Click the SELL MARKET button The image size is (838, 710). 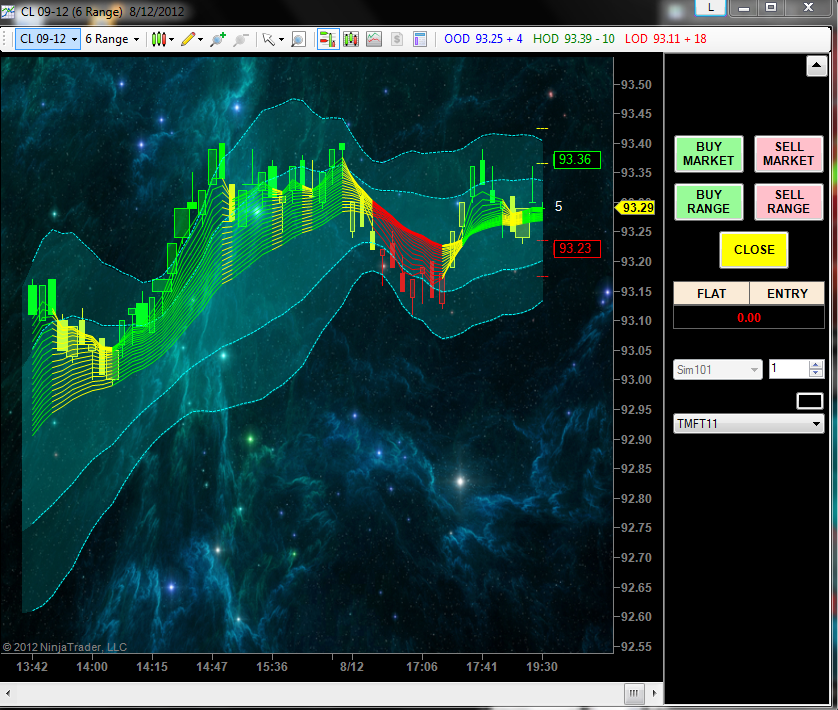pos(788,154)
